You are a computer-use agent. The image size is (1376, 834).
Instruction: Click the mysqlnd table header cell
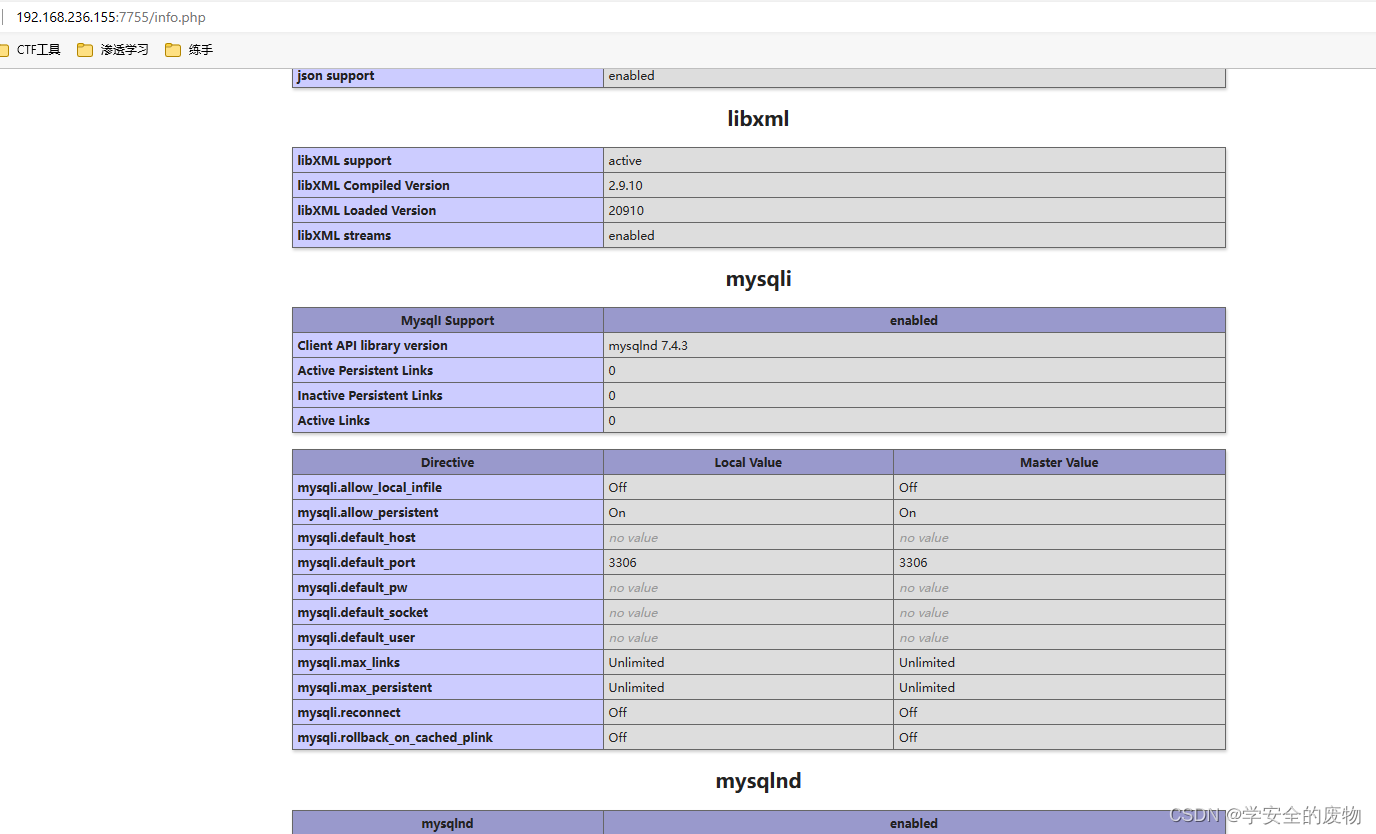448,823
